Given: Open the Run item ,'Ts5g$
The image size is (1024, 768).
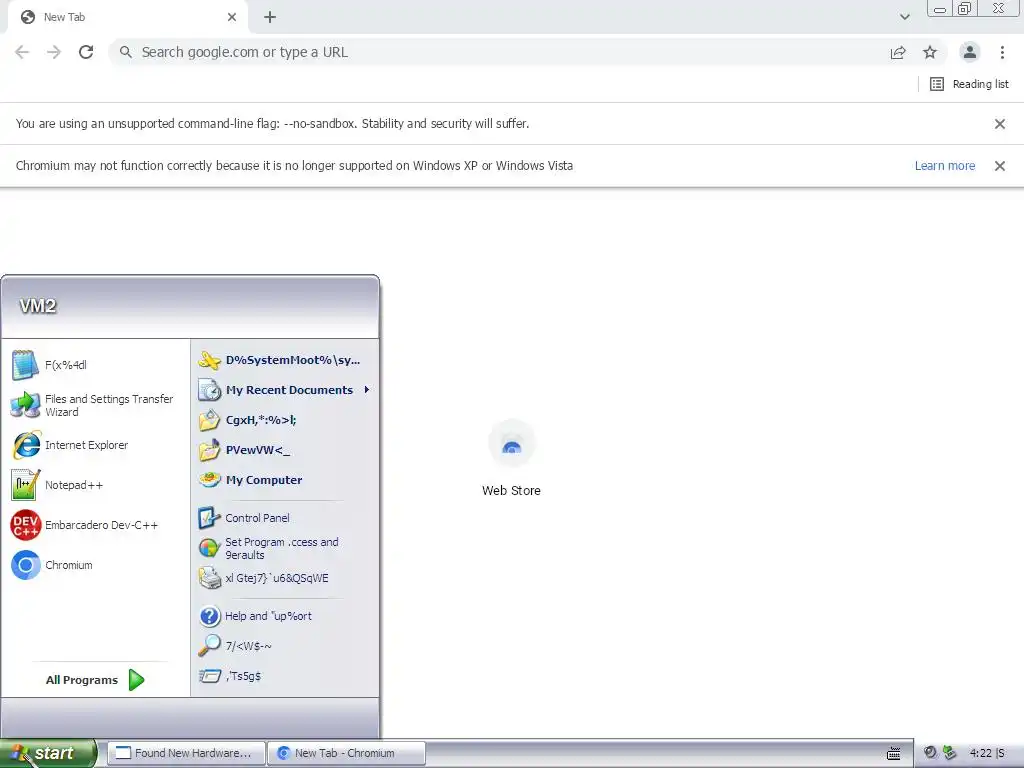Looking at the screenshot, I should tap(285, 676).
